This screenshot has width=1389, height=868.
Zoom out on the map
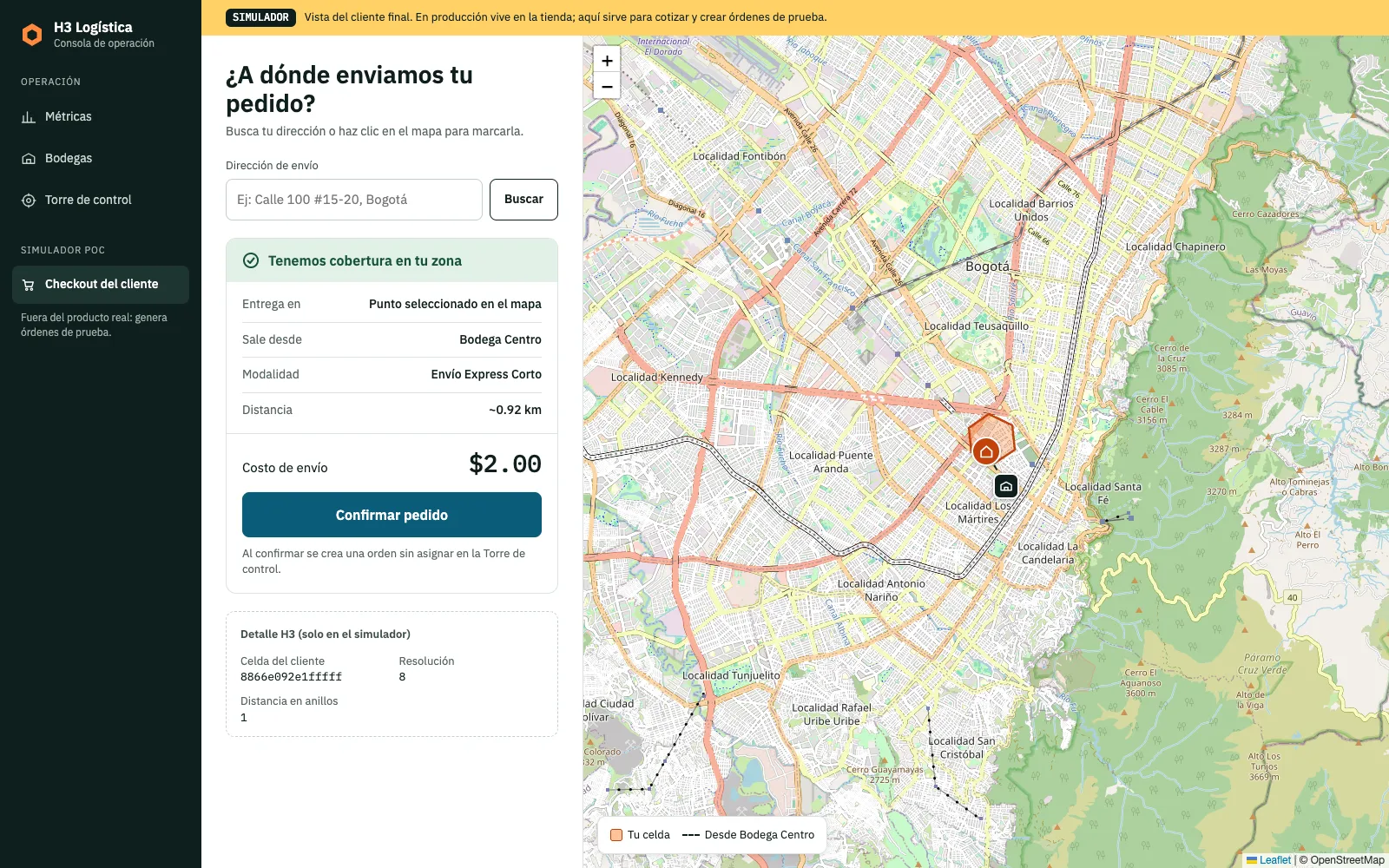click(x=607, y=86)
